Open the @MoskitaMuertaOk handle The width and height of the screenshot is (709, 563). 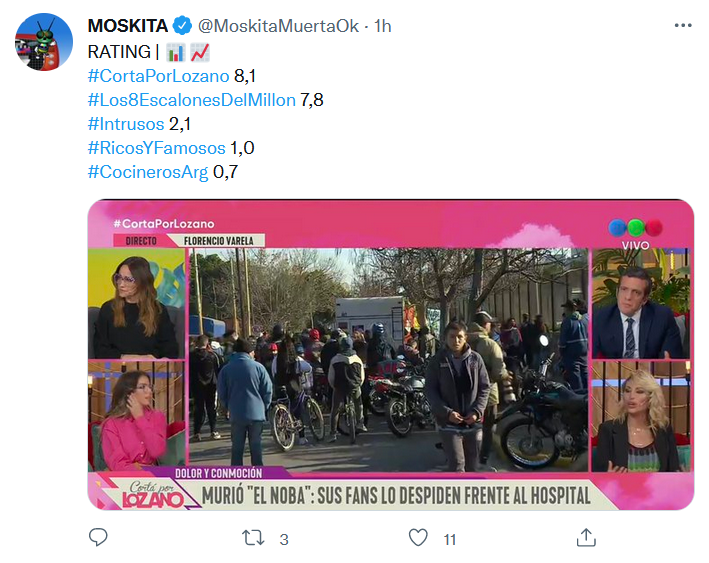tap(279, 26)
